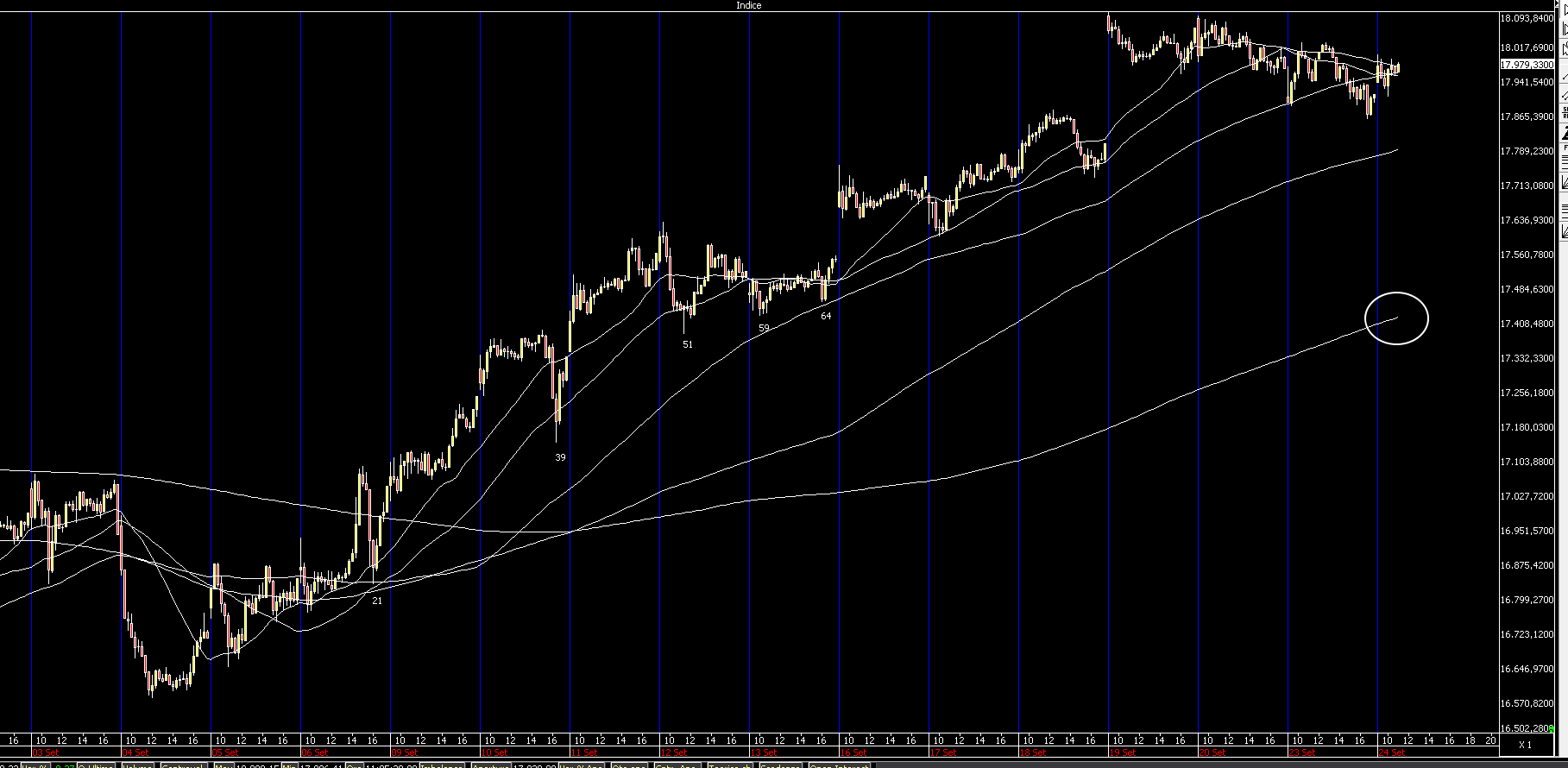The width and height of the screenshot is (1568, 768).
Task: Click the 17.560,7800 price level
Action: pos(1527,255)
